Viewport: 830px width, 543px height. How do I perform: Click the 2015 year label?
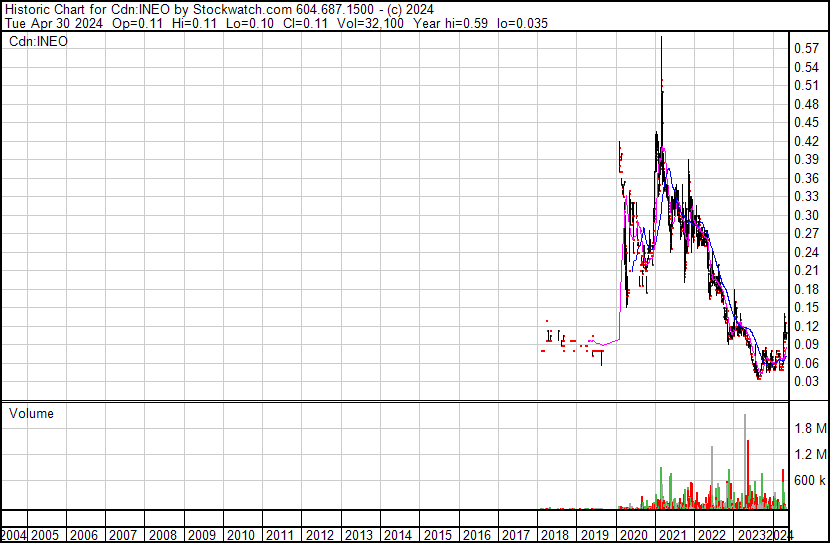point(438,536)
